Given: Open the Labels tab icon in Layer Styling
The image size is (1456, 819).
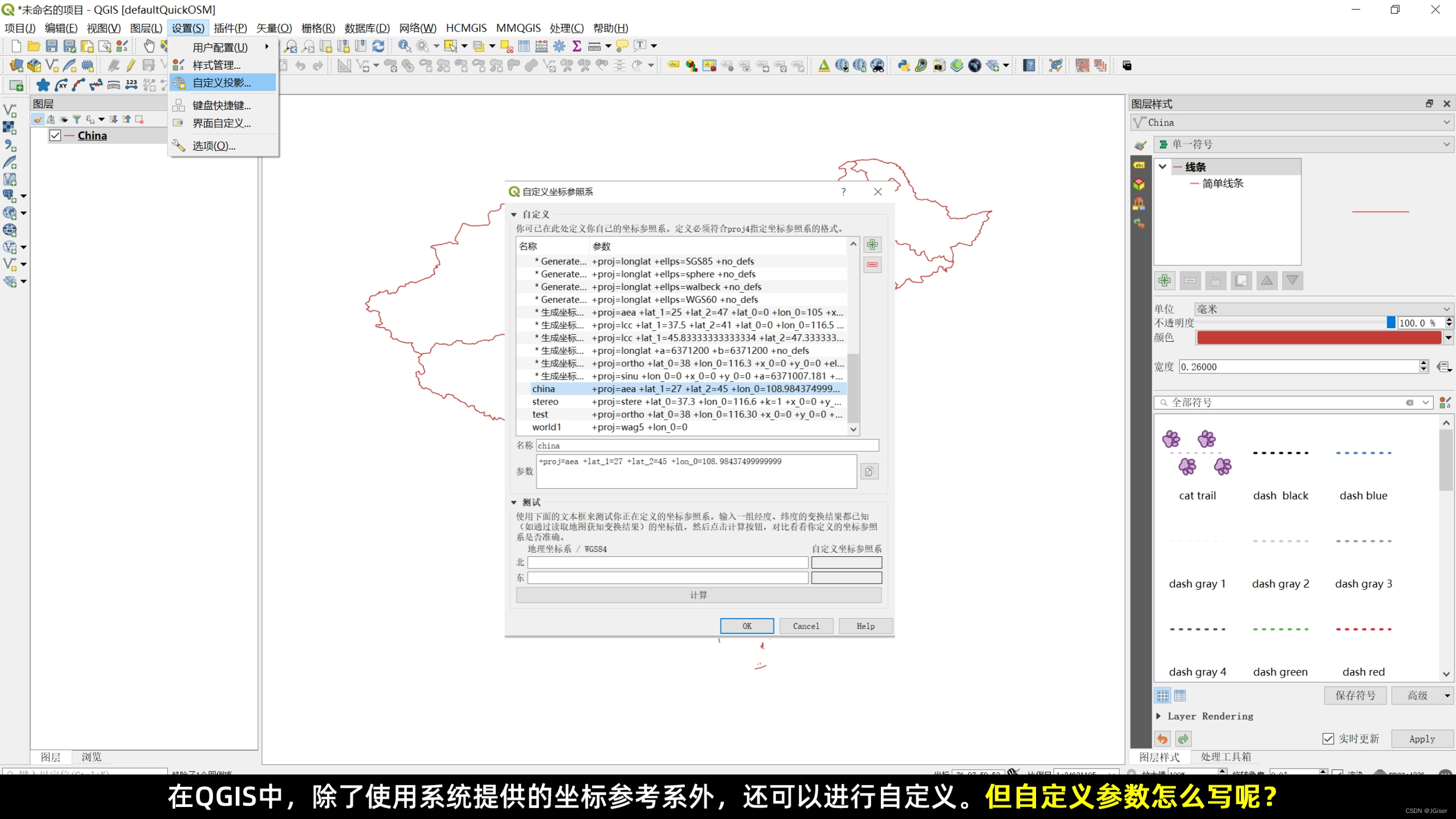Looking at the screenshot, I should (x=1139, y=165).
